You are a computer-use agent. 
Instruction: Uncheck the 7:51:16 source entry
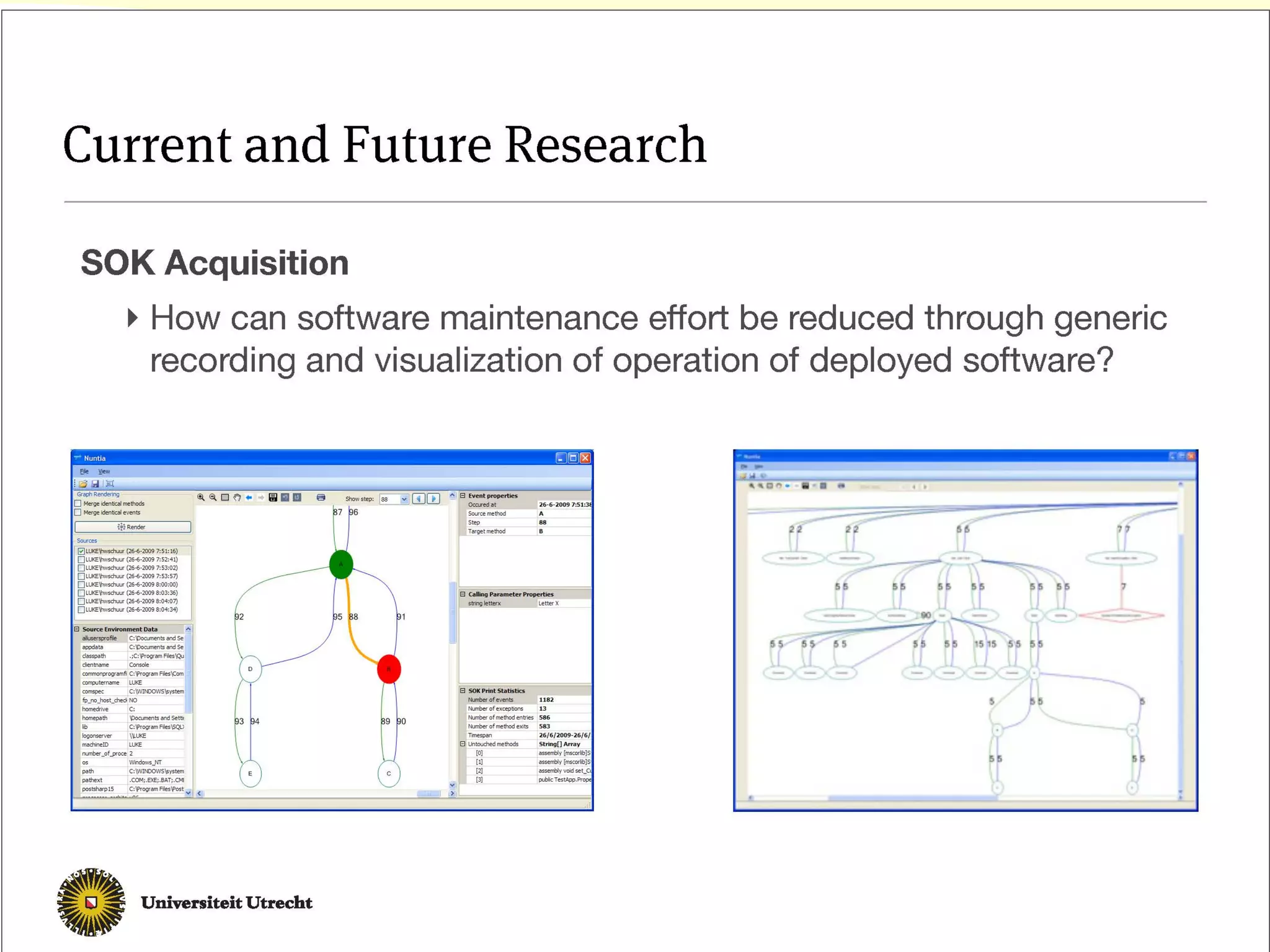pos(81,551)
